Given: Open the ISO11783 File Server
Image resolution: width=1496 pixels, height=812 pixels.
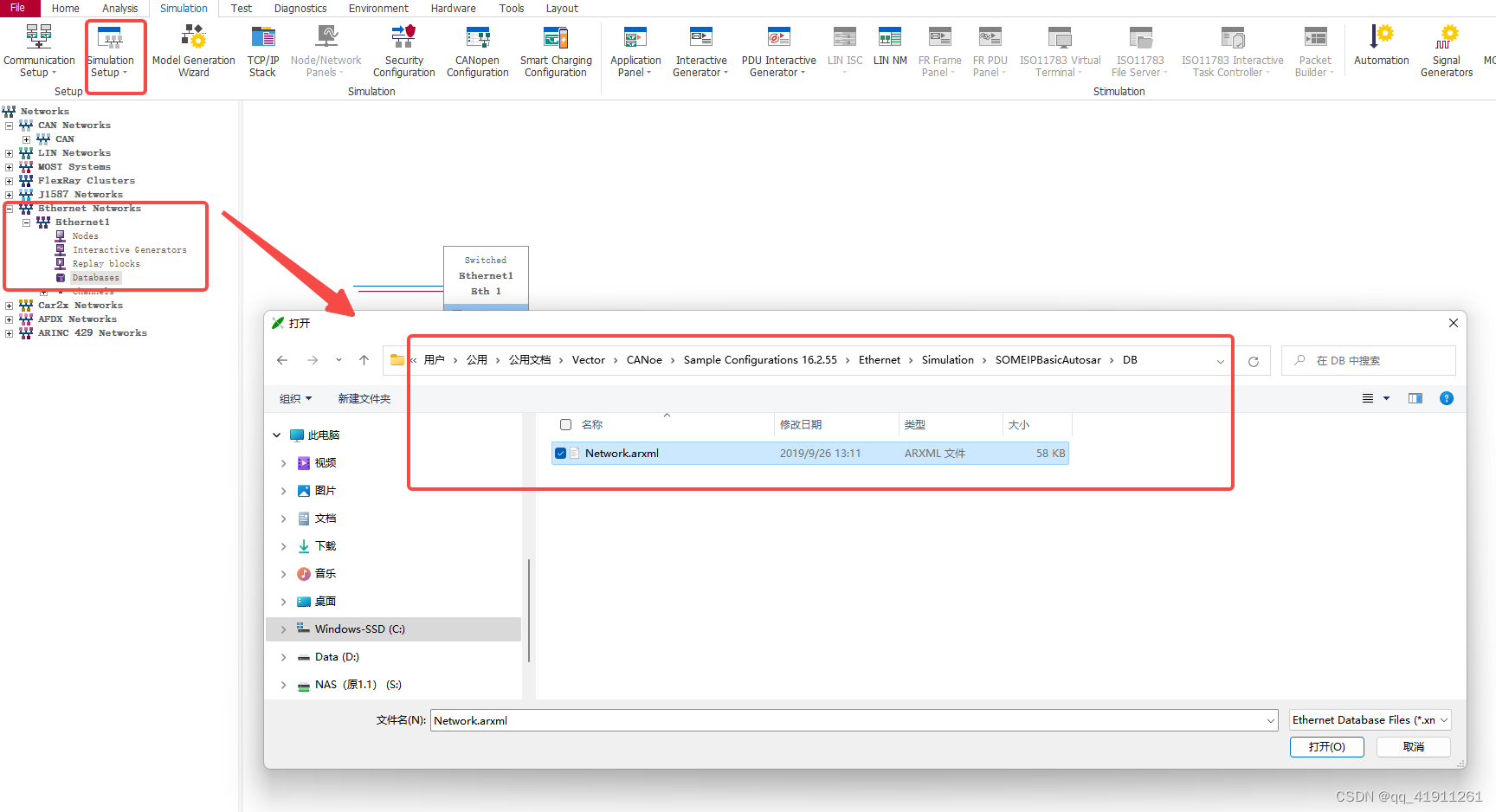Looking at the screenshot, I should click(x=1140, y=51).
